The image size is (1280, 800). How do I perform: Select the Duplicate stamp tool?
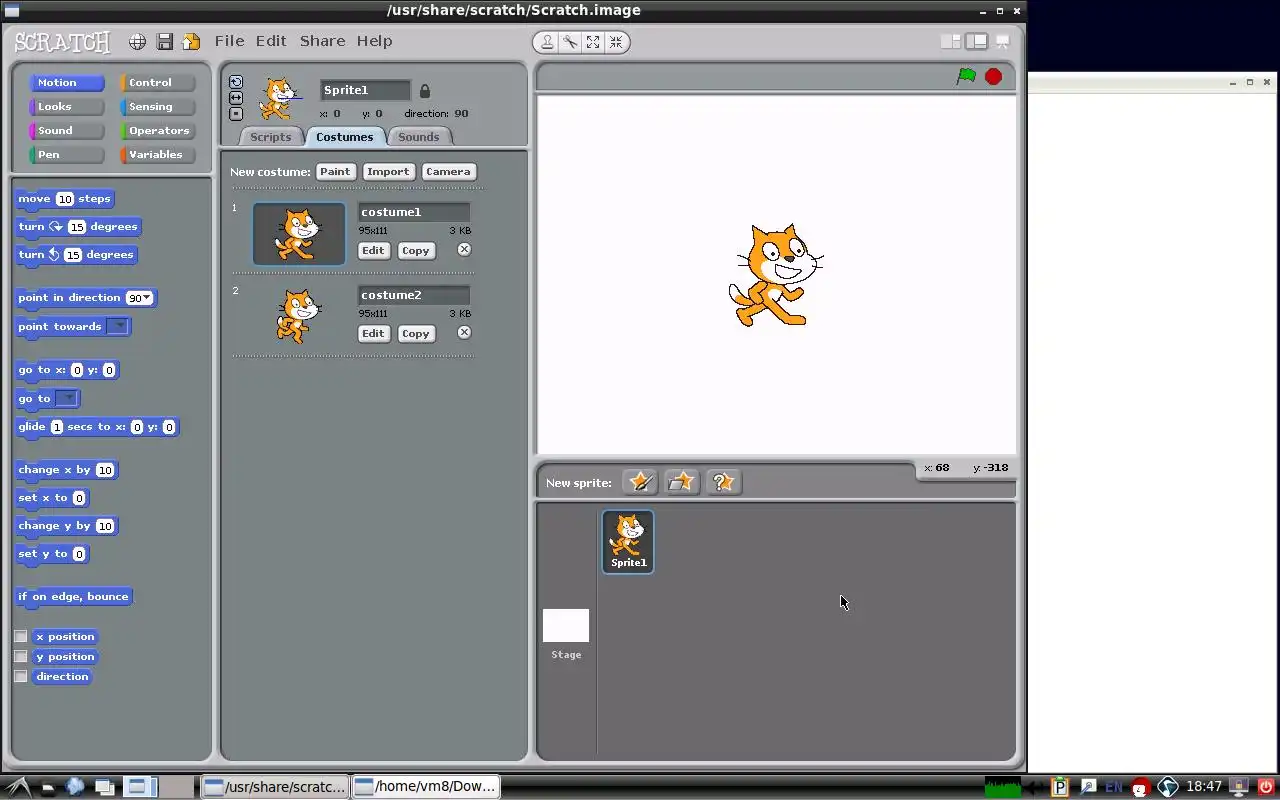coord(547,42)
